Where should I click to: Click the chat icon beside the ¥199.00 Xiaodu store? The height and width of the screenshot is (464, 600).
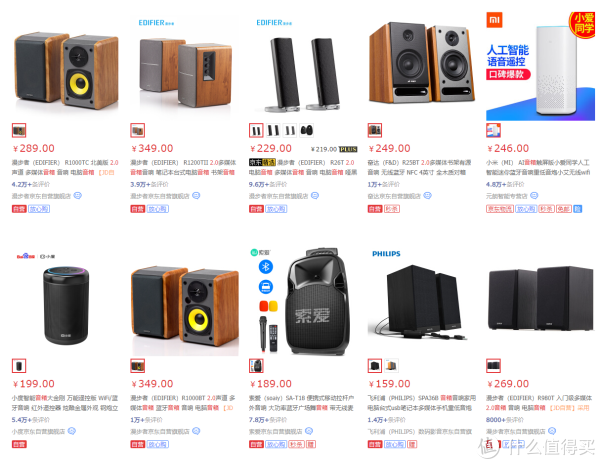(72, 431)
